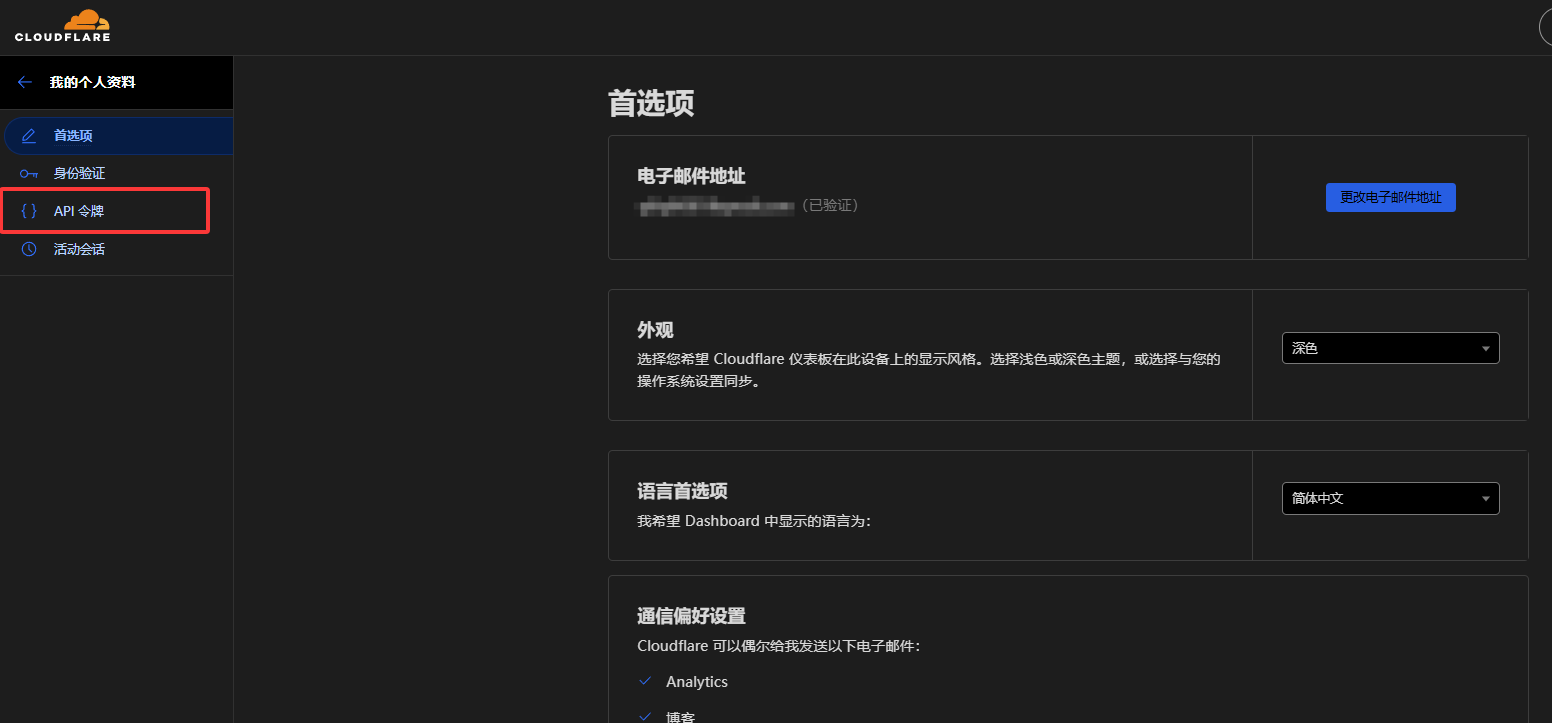Image resolution: width=1552 pixels, height=723 pixels.
Task: Open the 活动会话 menu label
Action: [79, 249]
